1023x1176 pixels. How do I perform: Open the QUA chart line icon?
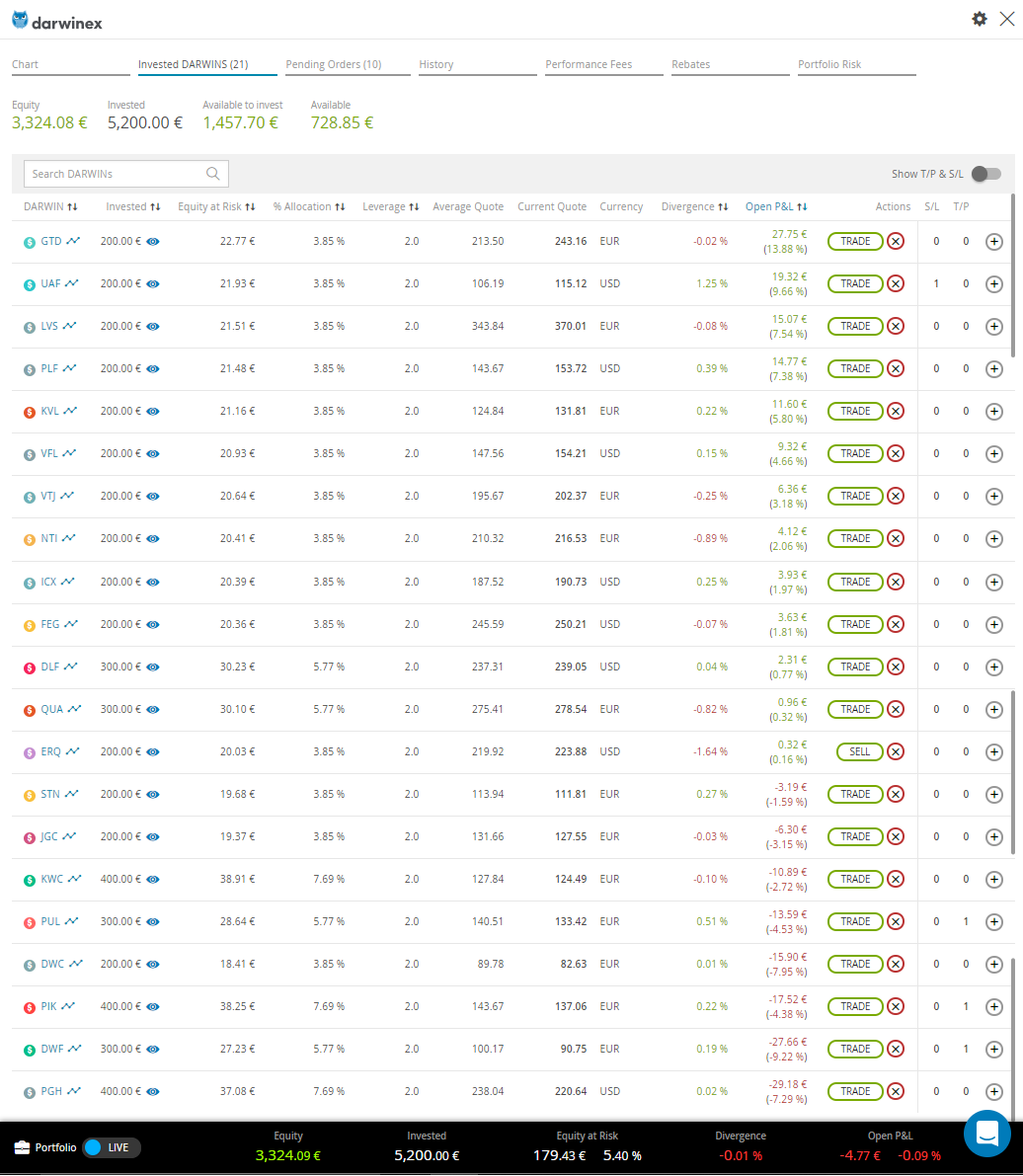[74, 709]
